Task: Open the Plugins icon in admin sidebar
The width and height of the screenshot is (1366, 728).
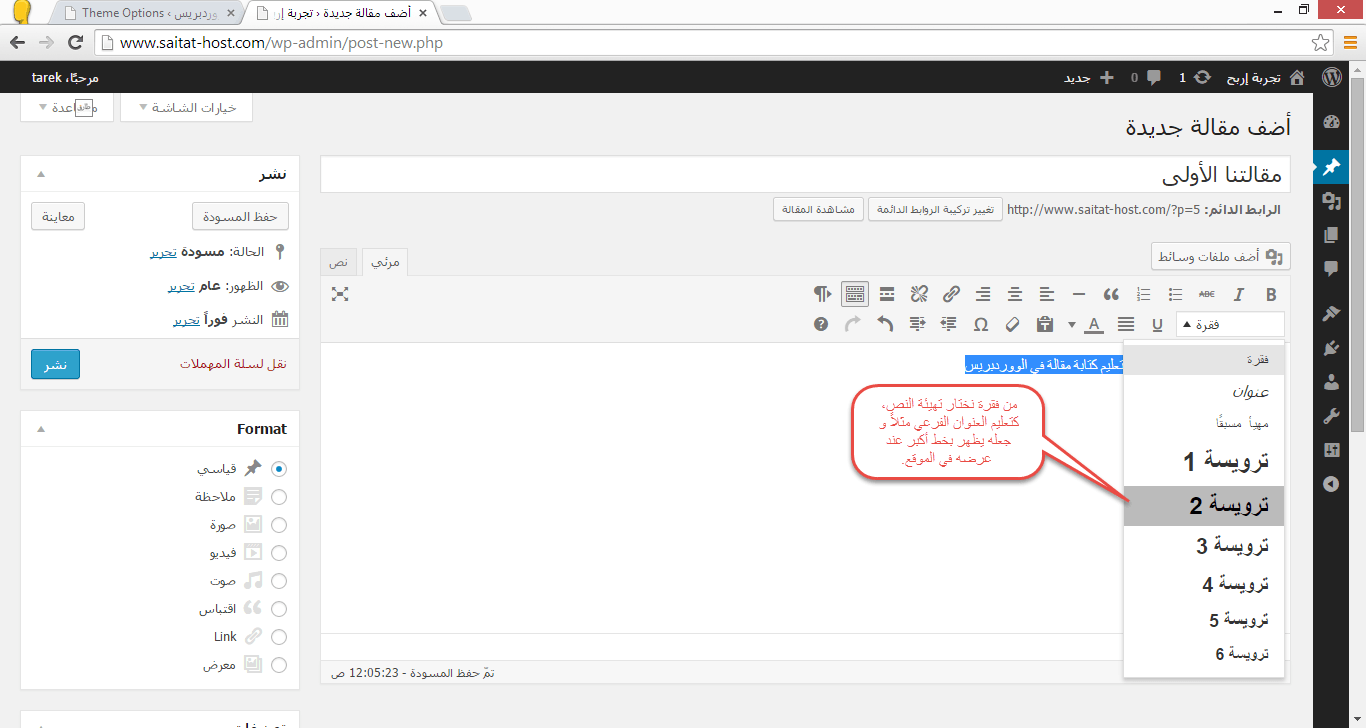Action: (1330, 348)
